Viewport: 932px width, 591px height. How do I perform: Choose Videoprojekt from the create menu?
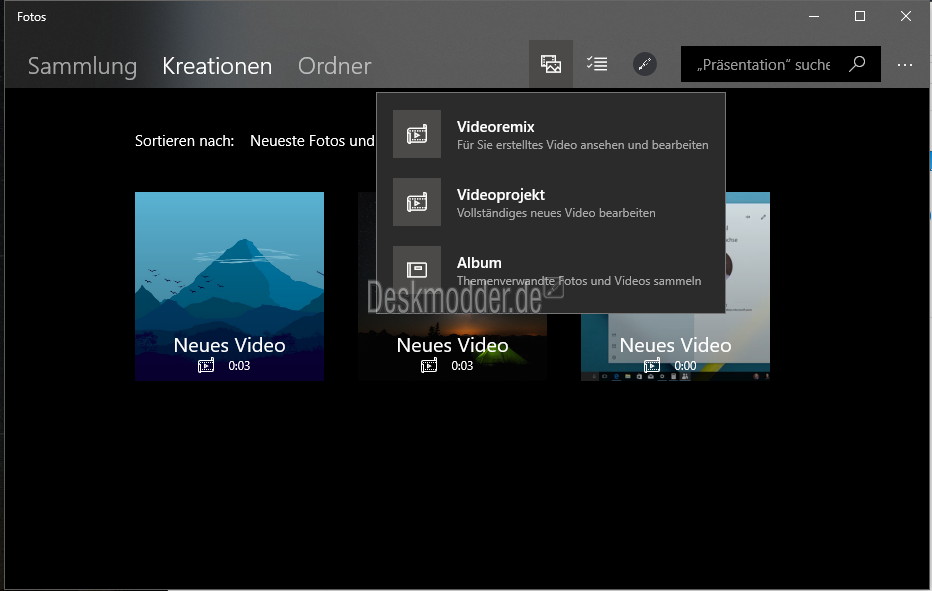pyautogui.click(x=550, y=202)
